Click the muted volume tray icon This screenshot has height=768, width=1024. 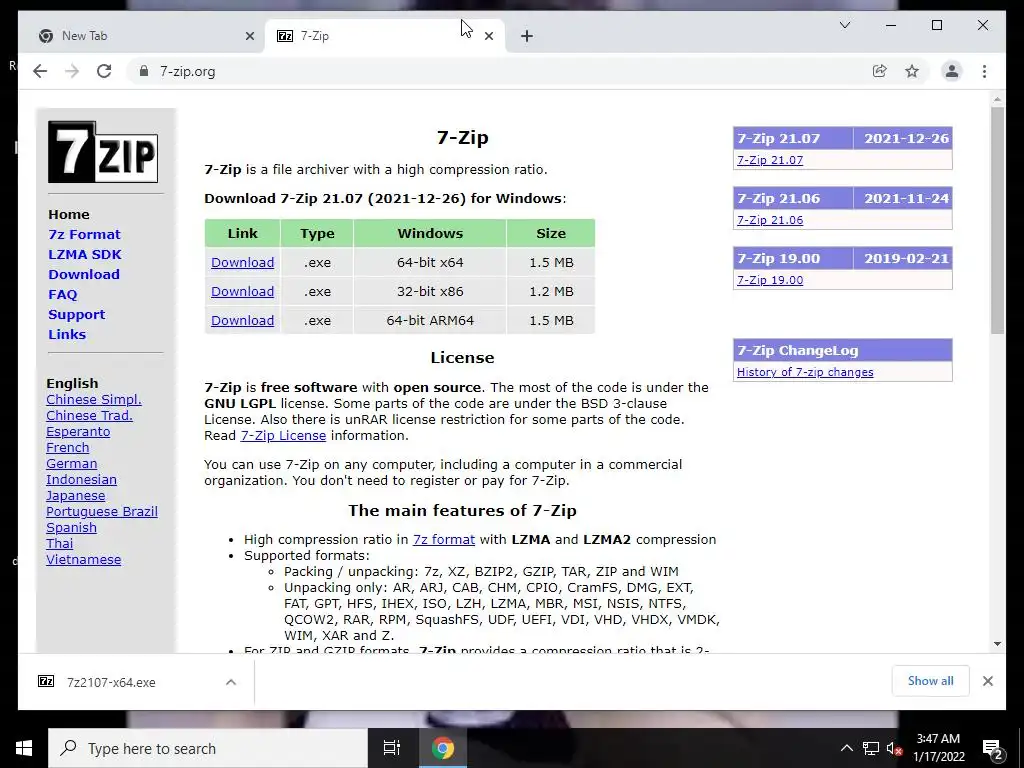pyautogui.click(x=894, y=748)
